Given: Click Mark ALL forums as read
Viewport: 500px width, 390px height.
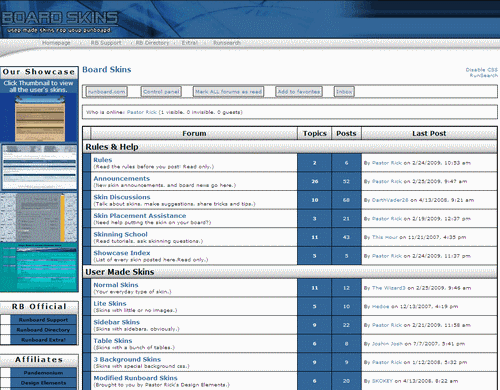Looking at the screenshot, I should pyautogui.click(x=228, y=92).
